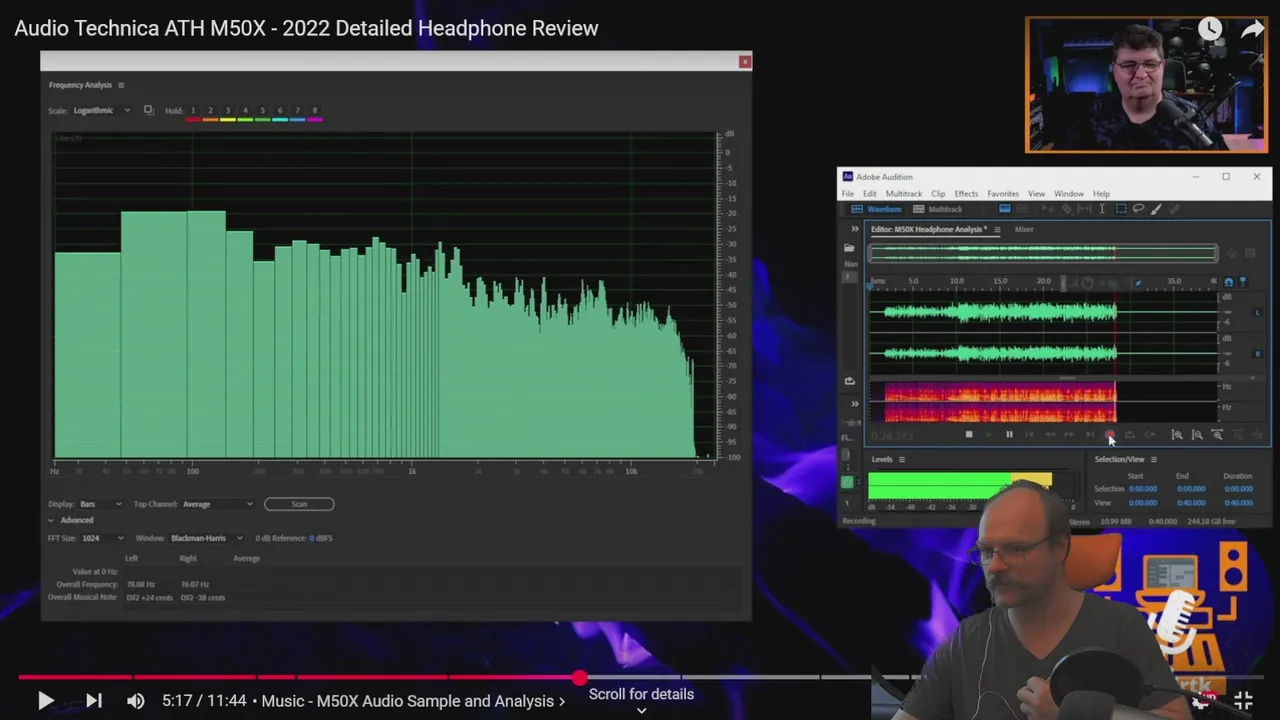1280x720 pixels.
Task: Open the Edit menu in Adobe Audition
Action: (x=870, y=194)
